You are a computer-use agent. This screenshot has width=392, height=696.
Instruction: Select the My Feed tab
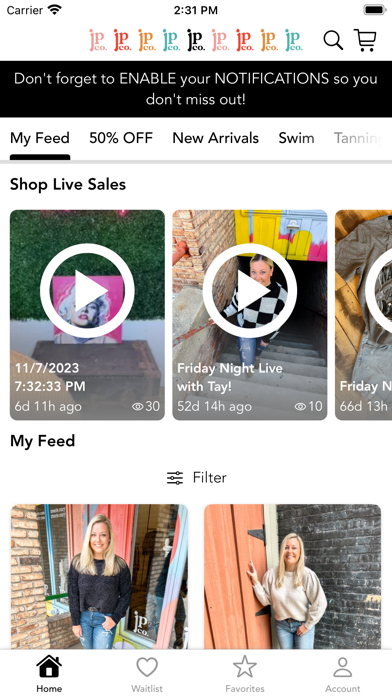click(40, 138)
